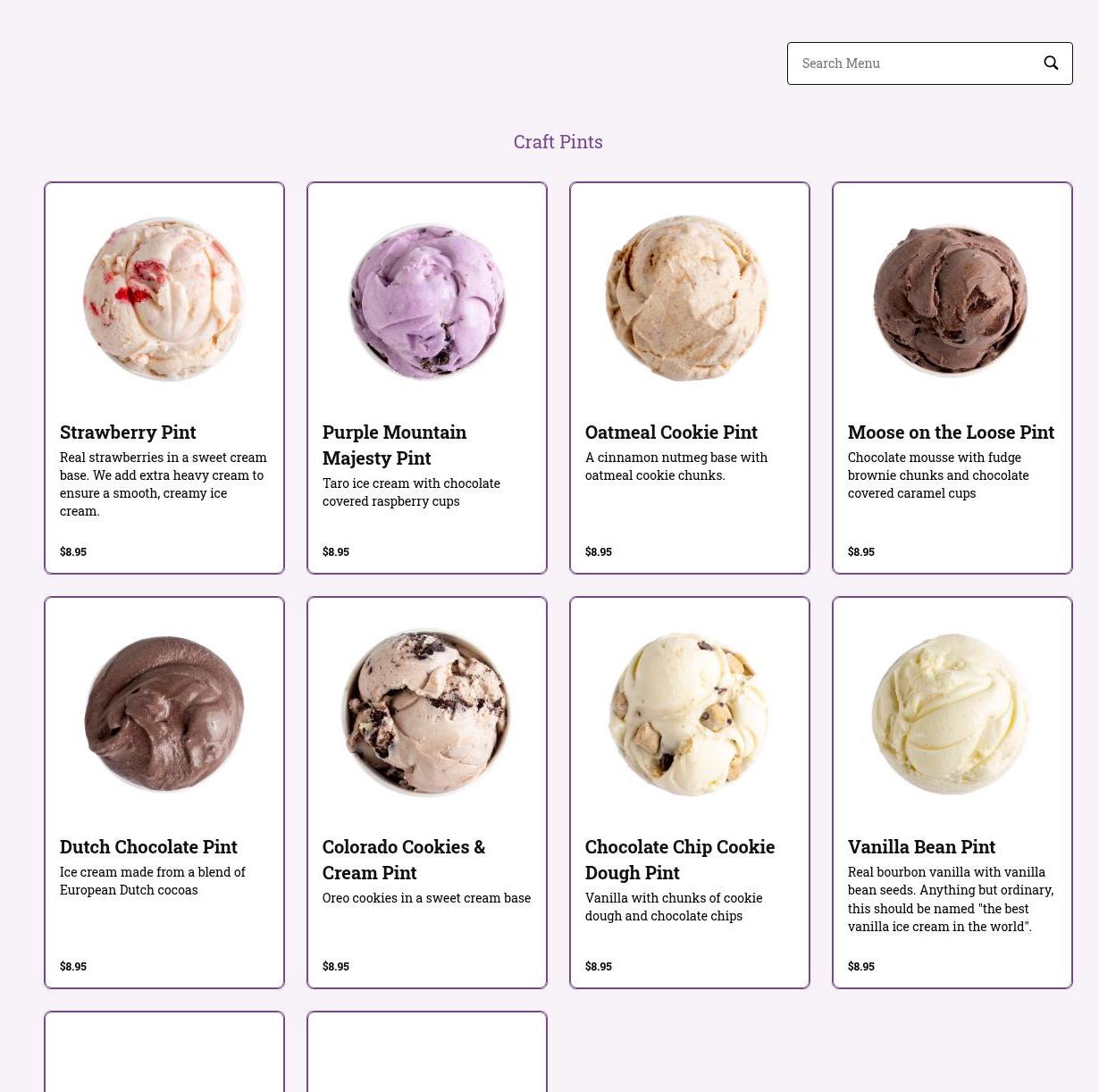
Task: Open the Strawberry Pint ice cream image
Action: 164,298
